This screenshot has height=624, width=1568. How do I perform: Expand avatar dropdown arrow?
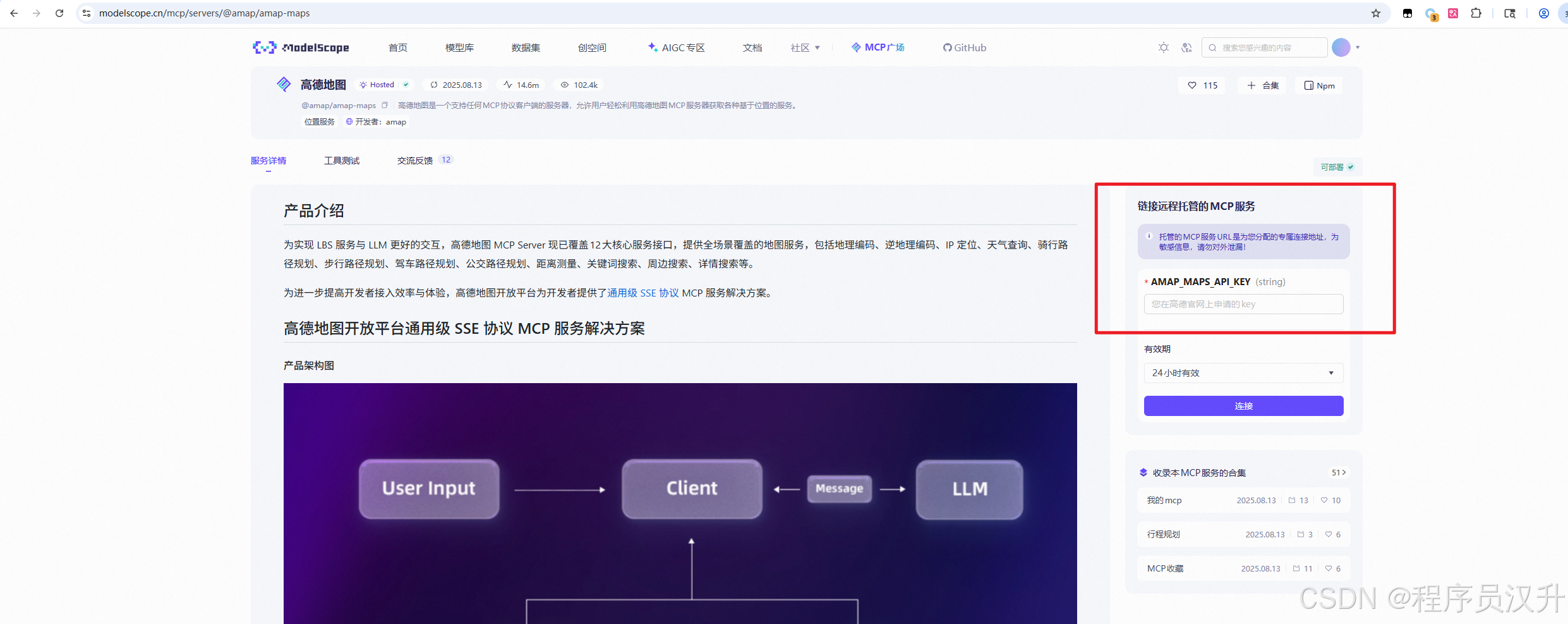(1358, 47)
